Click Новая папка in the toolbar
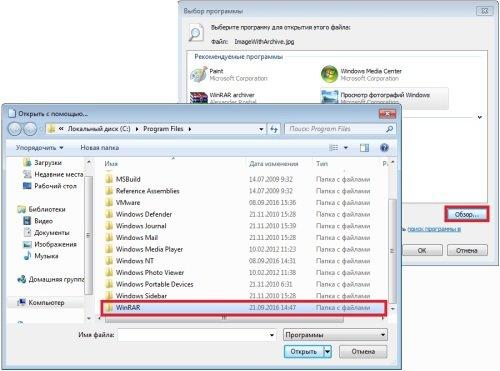The width and height of the screenshot is (500, 371). pos(100,148)
